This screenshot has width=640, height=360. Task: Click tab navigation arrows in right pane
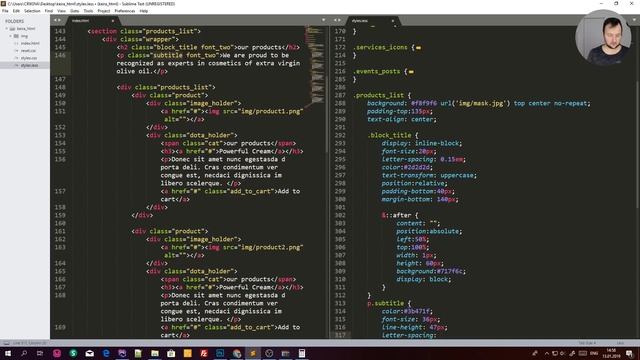click(337, 20)
